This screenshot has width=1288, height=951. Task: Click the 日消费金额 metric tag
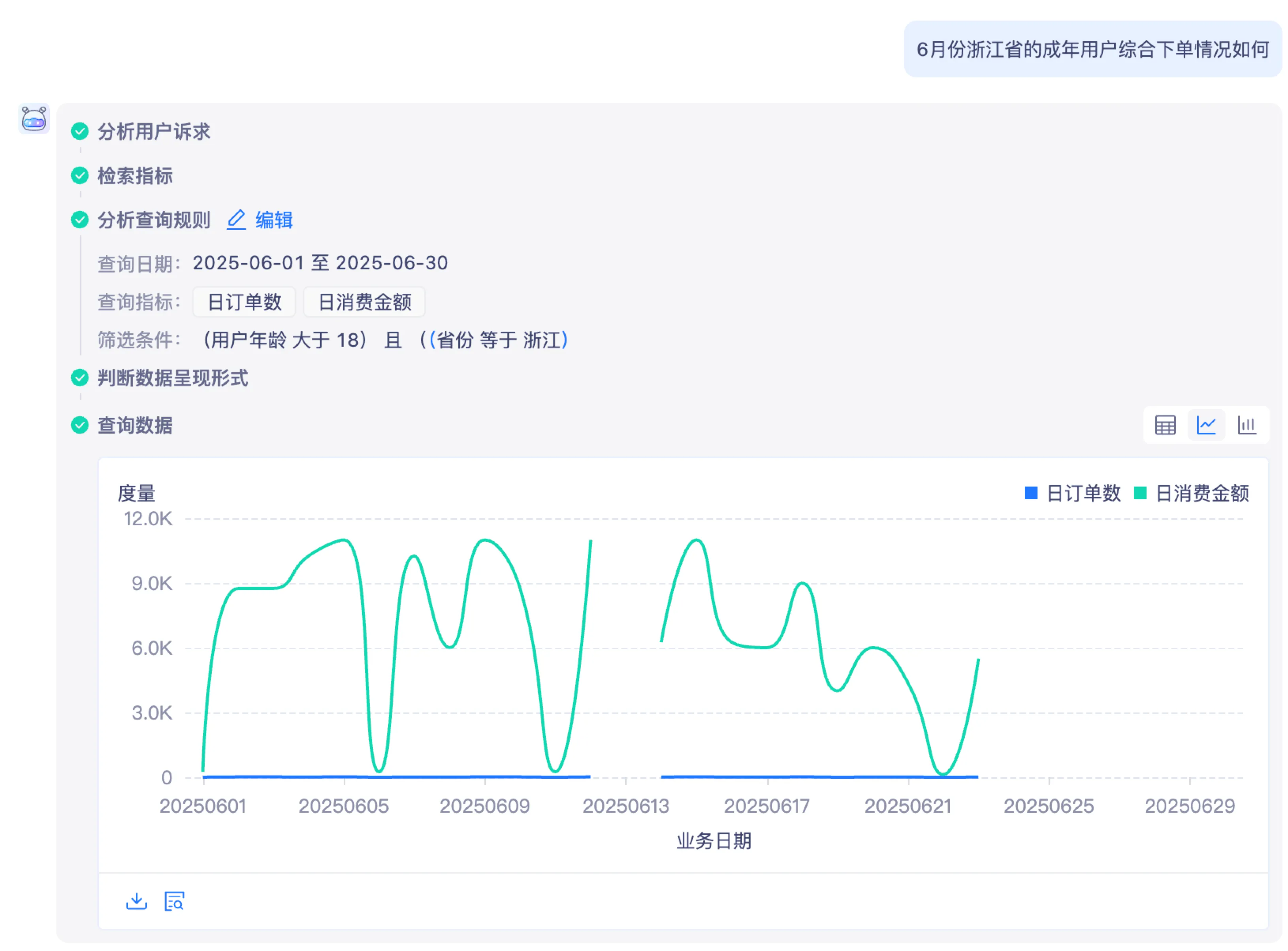point(364,302)
